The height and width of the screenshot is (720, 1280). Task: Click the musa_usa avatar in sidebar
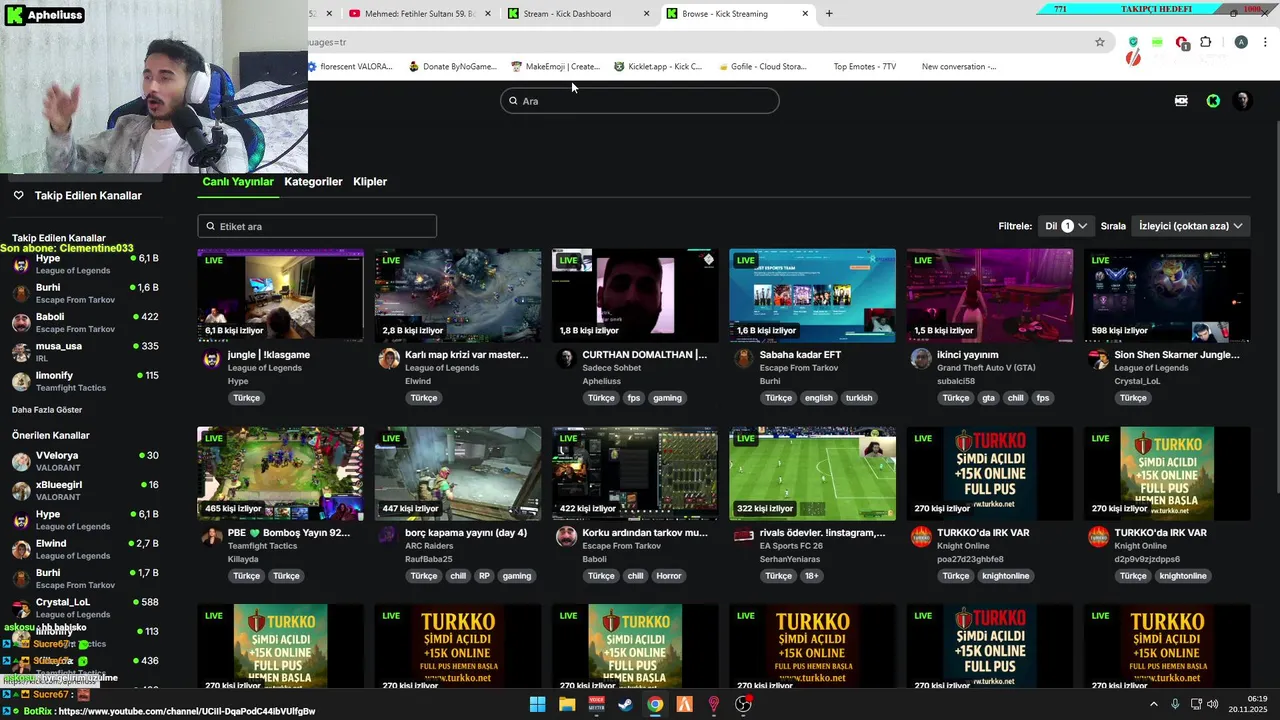point(20,352)
